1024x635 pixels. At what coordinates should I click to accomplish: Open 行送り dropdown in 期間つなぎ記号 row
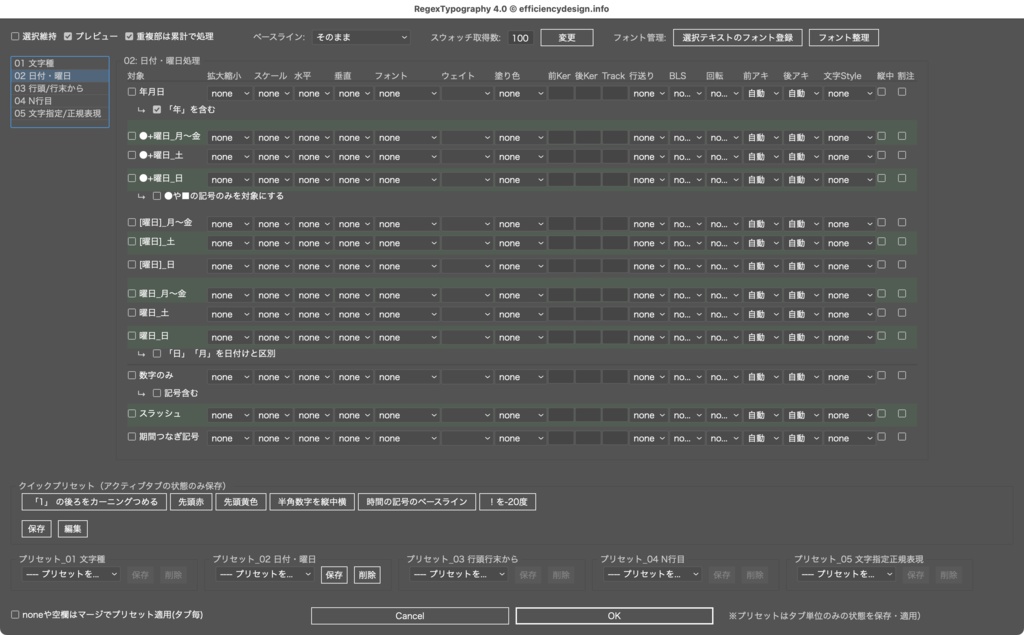point(648,438)
